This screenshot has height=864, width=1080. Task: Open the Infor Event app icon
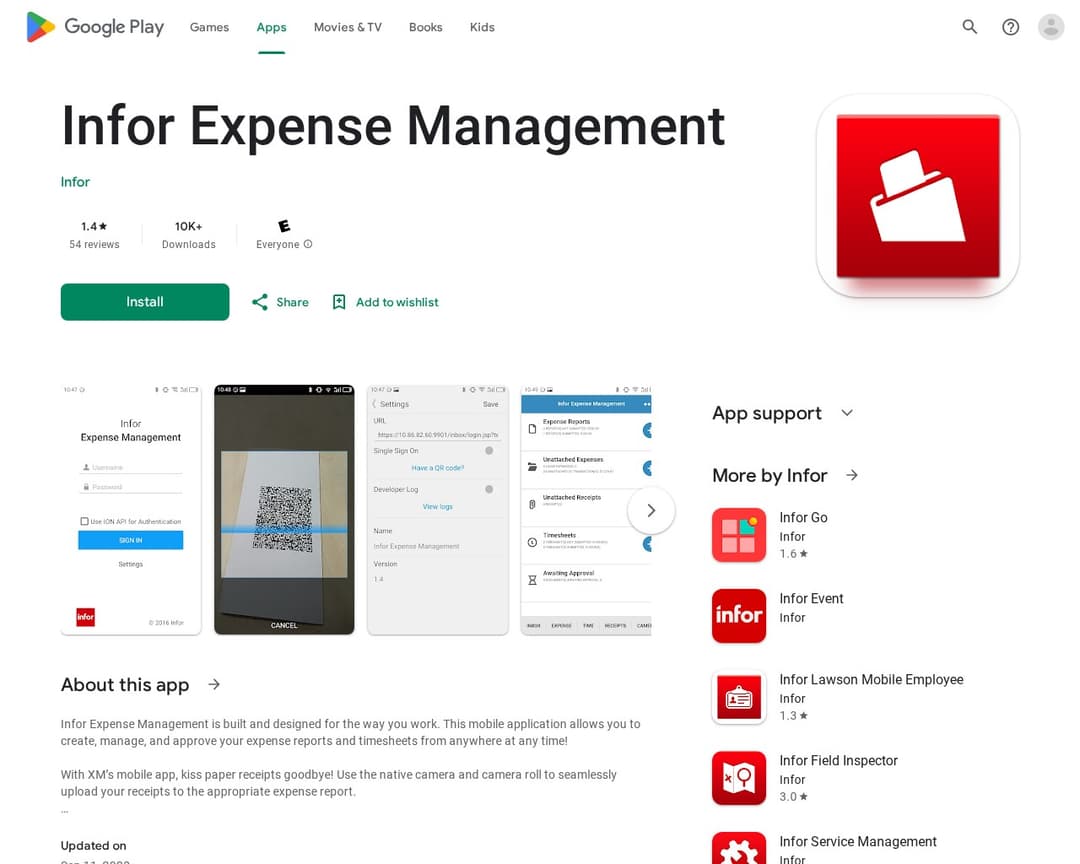pos(739,616)
